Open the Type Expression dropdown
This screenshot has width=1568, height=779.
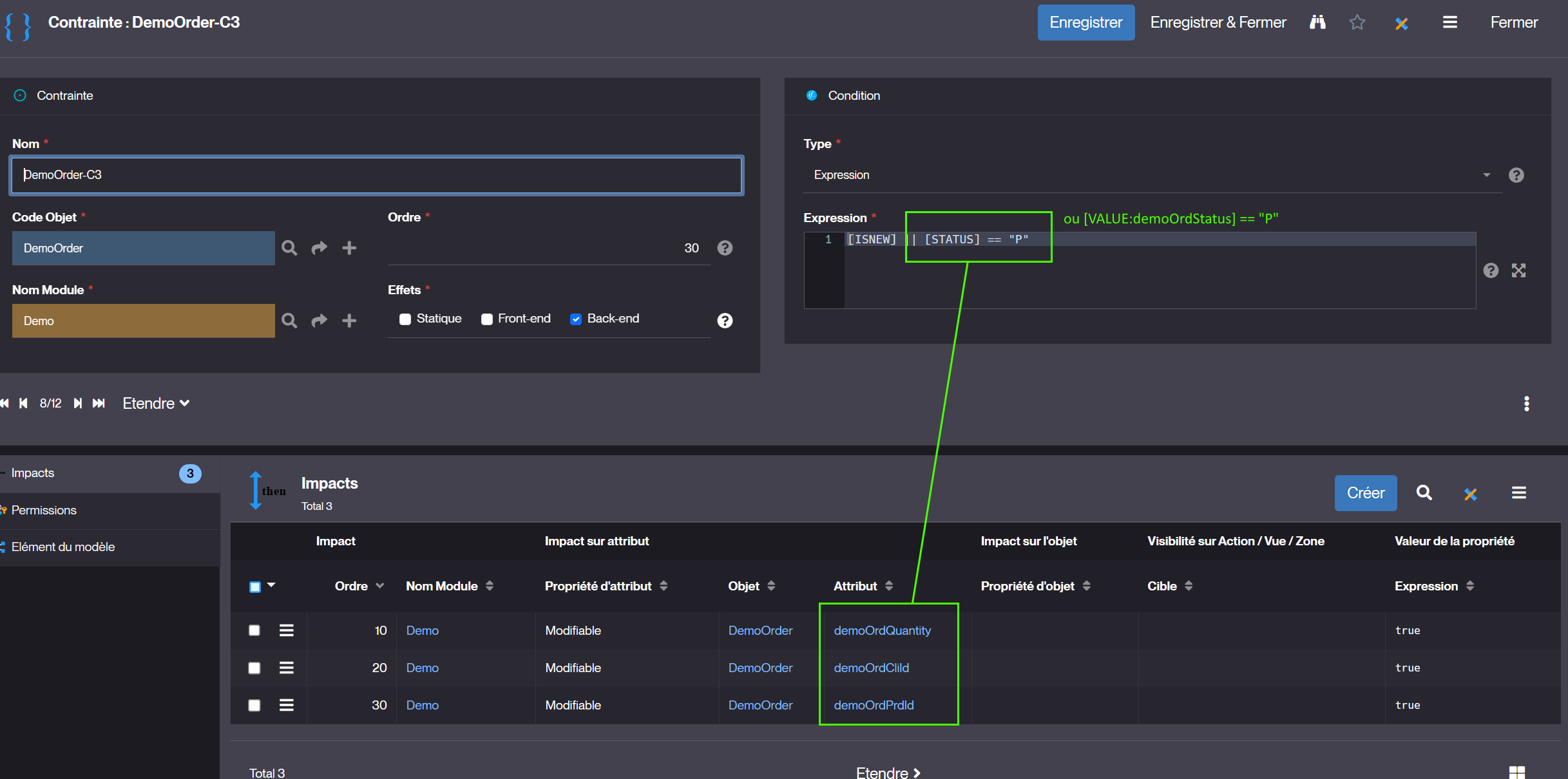(1486, 175)
